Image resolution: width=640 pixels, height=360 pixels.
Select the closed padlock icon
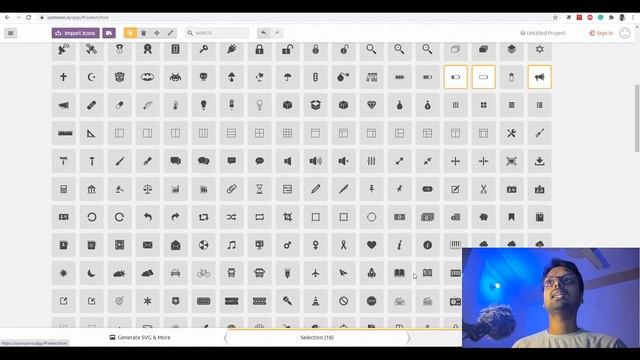[x=260, y=49]
